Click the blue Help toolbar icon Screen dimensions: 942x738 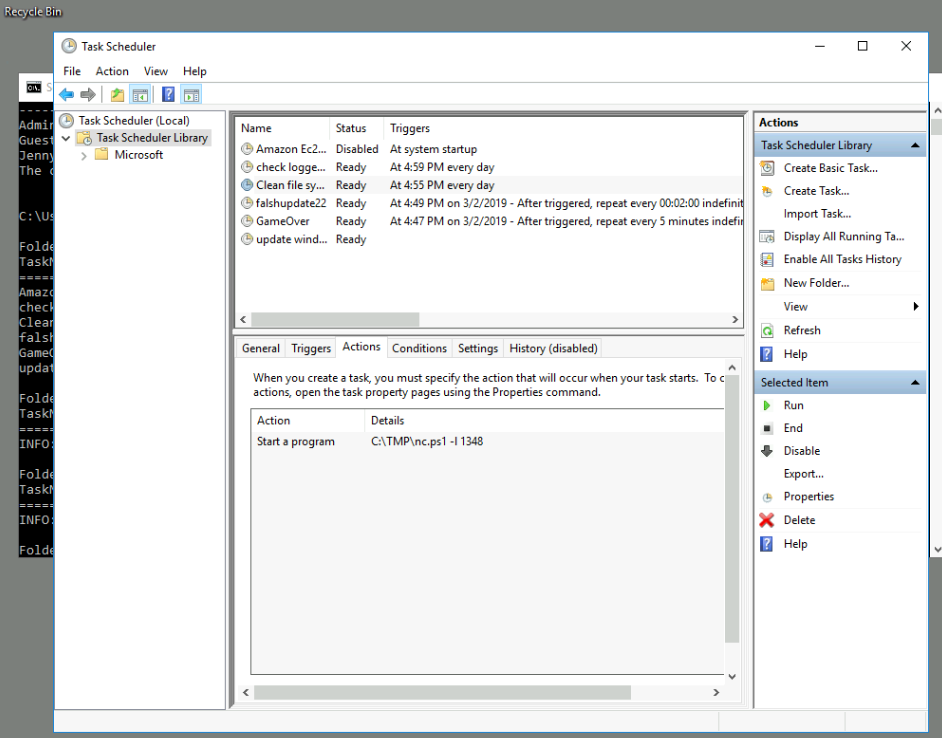tap(168, 95)
